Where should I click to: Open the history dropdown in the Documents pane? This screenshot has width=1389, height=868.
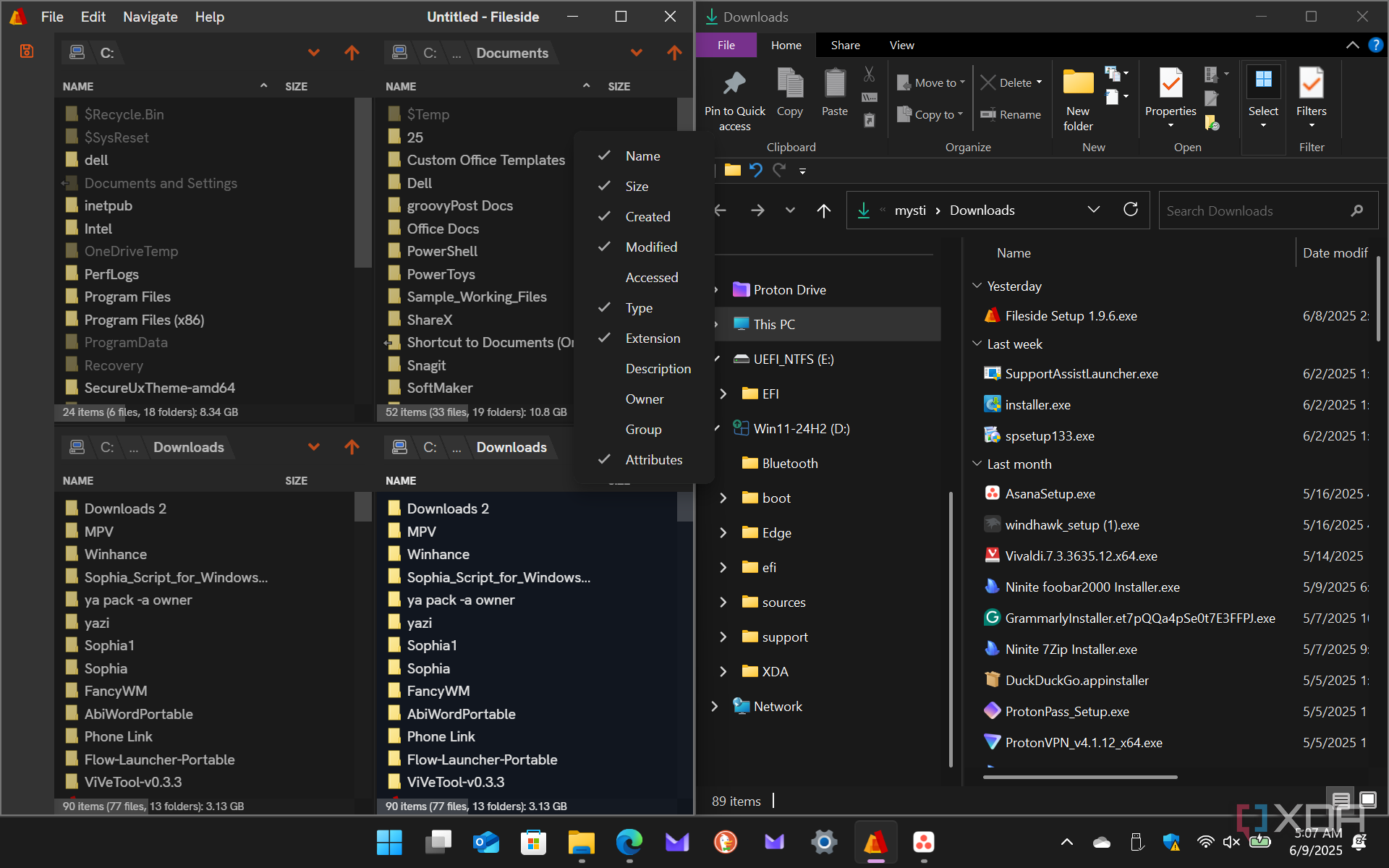click(x=637, y=53)
